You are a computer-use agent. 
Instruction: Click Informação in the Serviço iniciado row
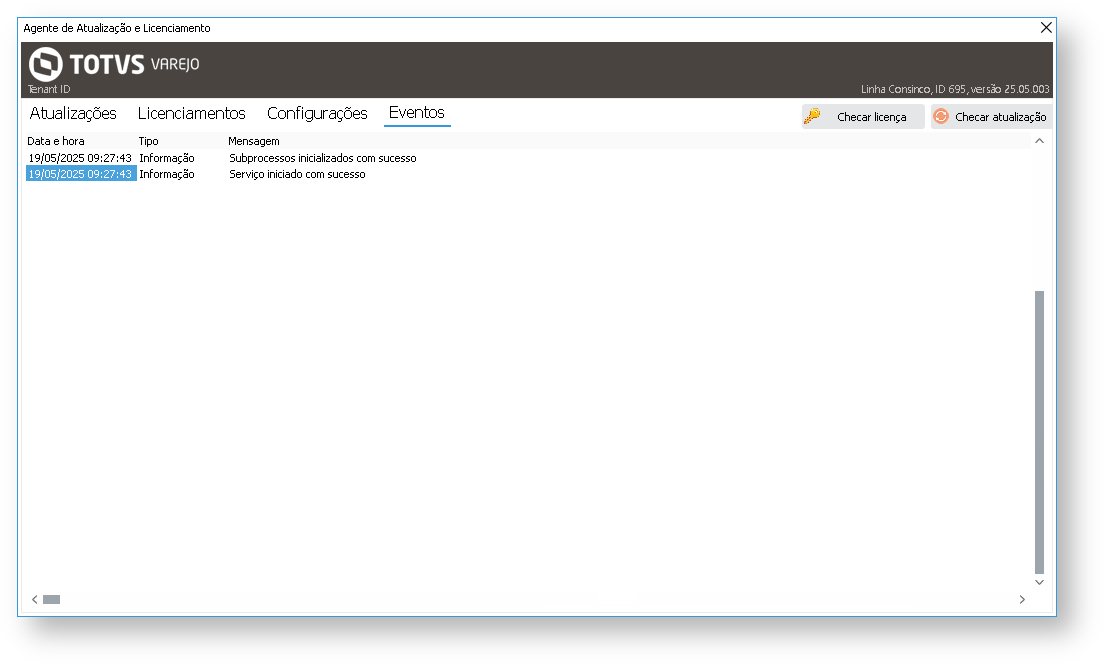click(167, 174)
